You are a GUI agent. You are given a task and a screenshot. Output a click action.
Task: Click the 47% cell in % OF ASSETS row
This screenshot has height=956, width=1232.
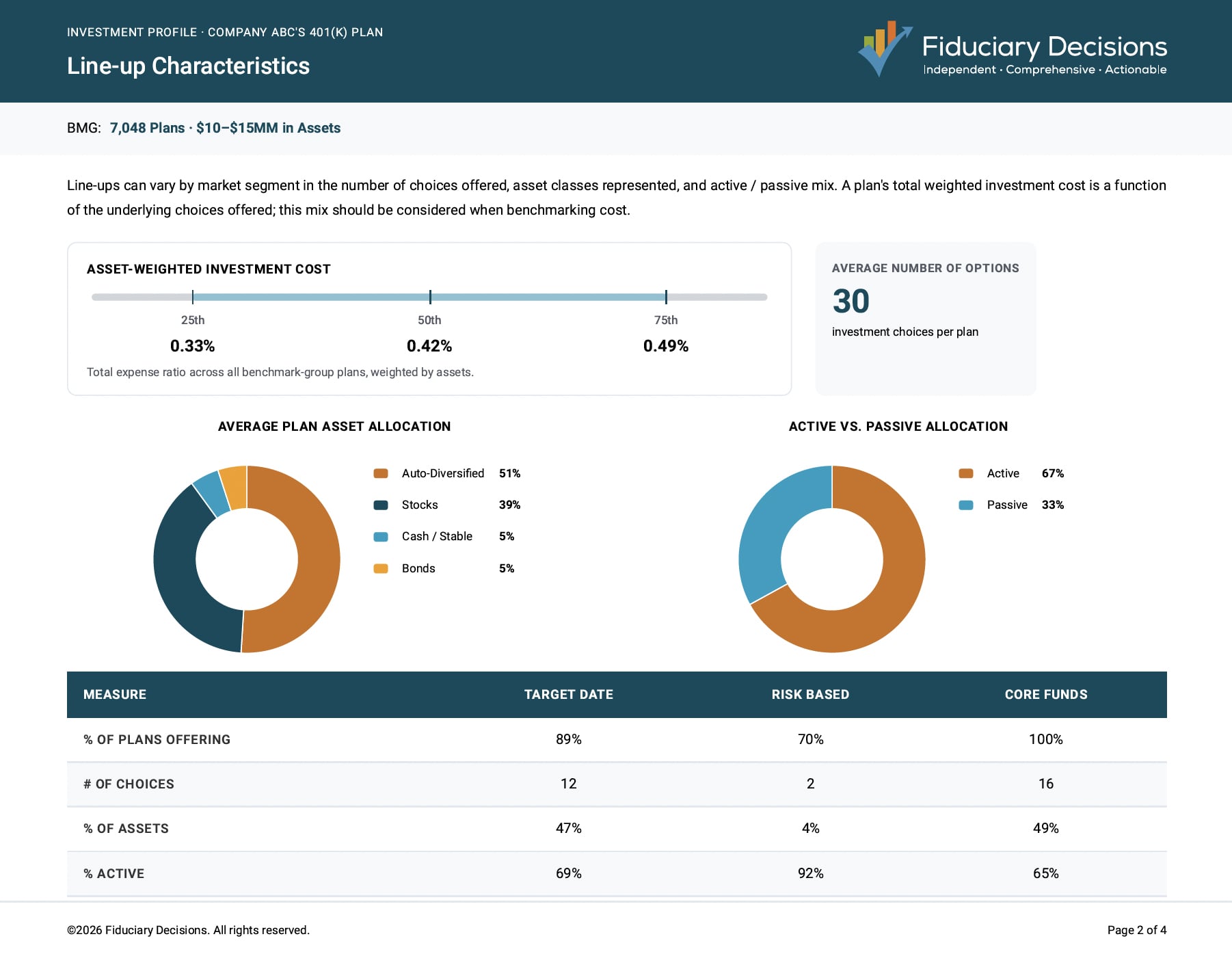569,828
